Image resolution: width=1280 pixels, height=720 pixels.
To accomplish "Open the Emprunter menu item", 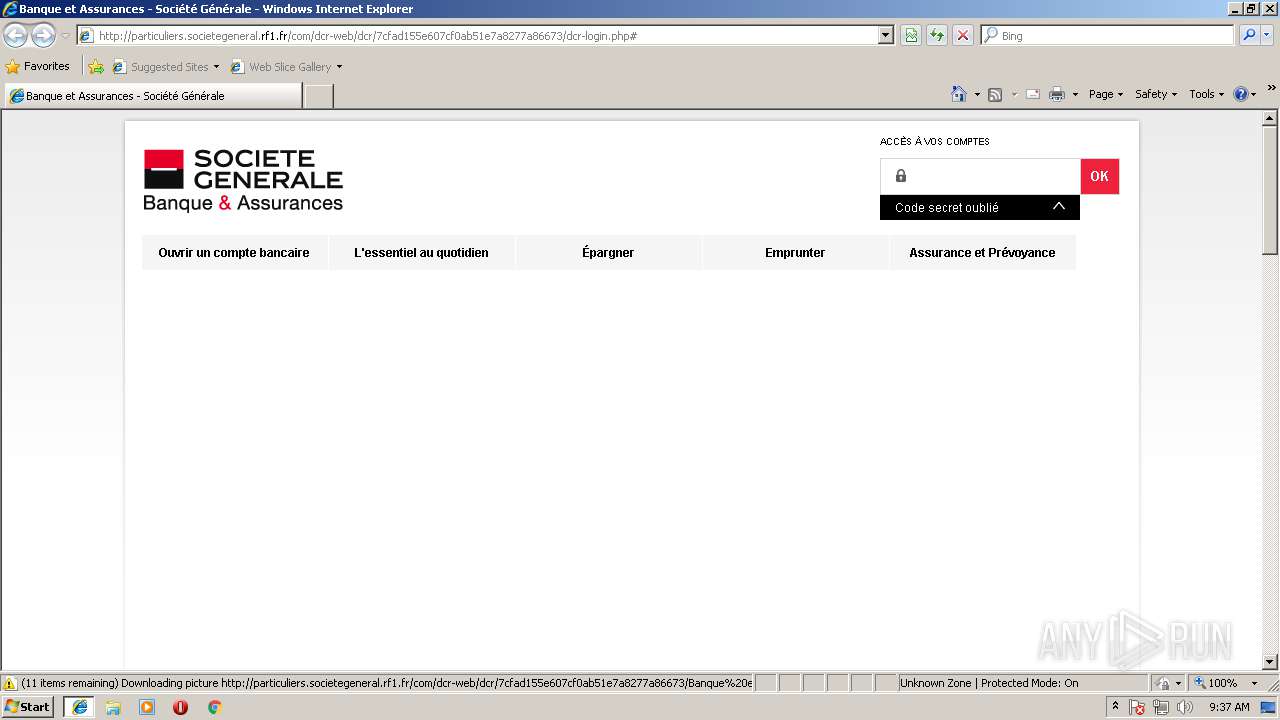I will [795, 253].
